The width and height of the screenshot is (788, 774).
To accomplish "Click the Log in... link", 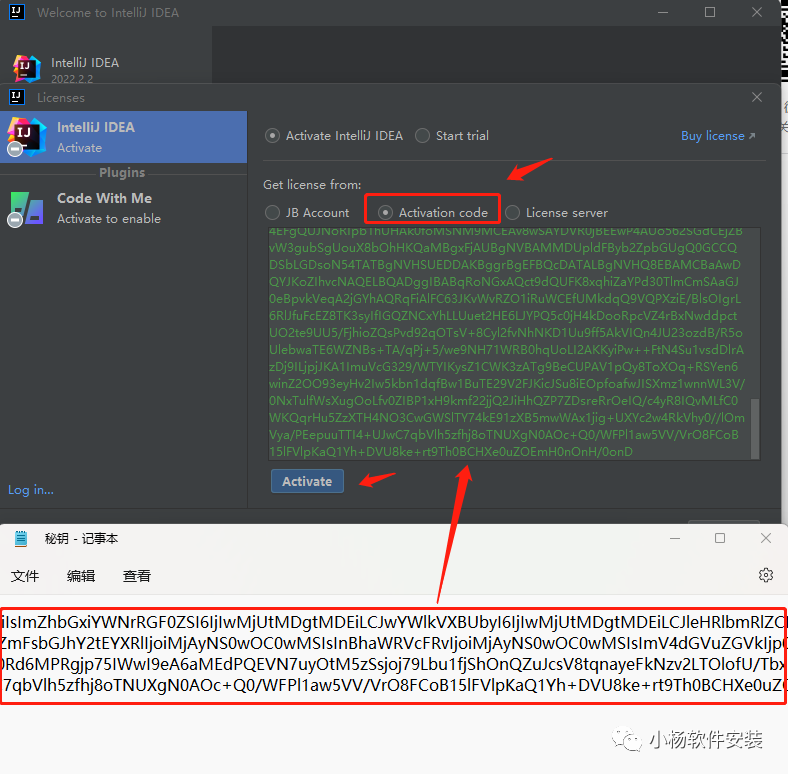I will [31, 490].
